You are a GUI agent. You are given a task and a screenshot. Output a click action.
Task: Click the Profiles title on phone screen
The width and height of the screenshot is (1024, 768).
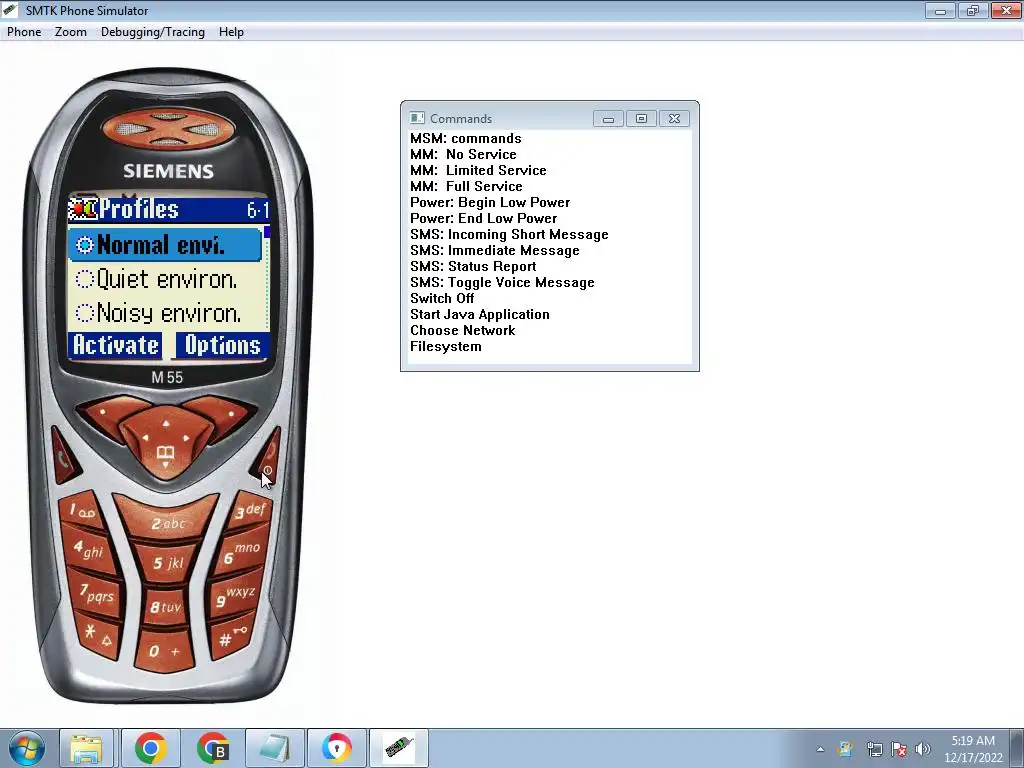click(x=138, y=209)
